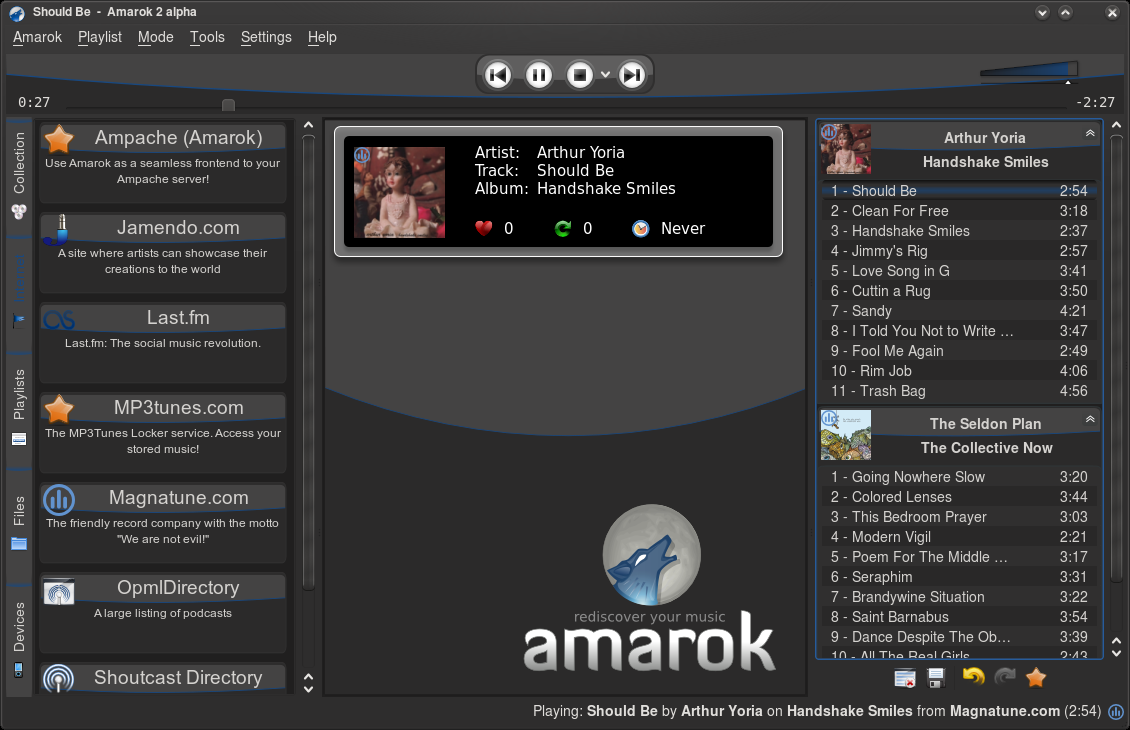Click the Files tab folder icon

pos(19,544)
